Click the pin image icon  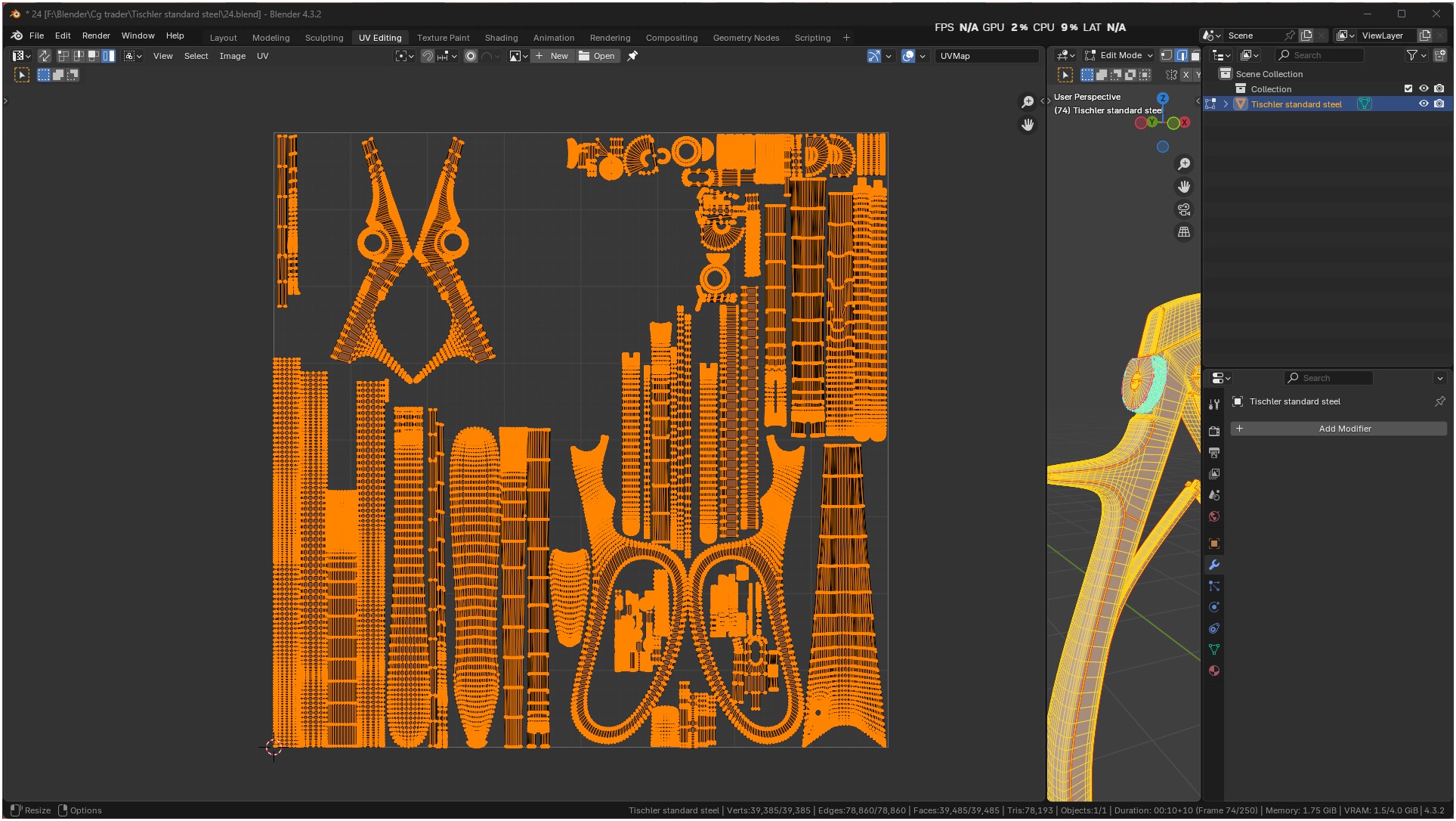point(632,56)
